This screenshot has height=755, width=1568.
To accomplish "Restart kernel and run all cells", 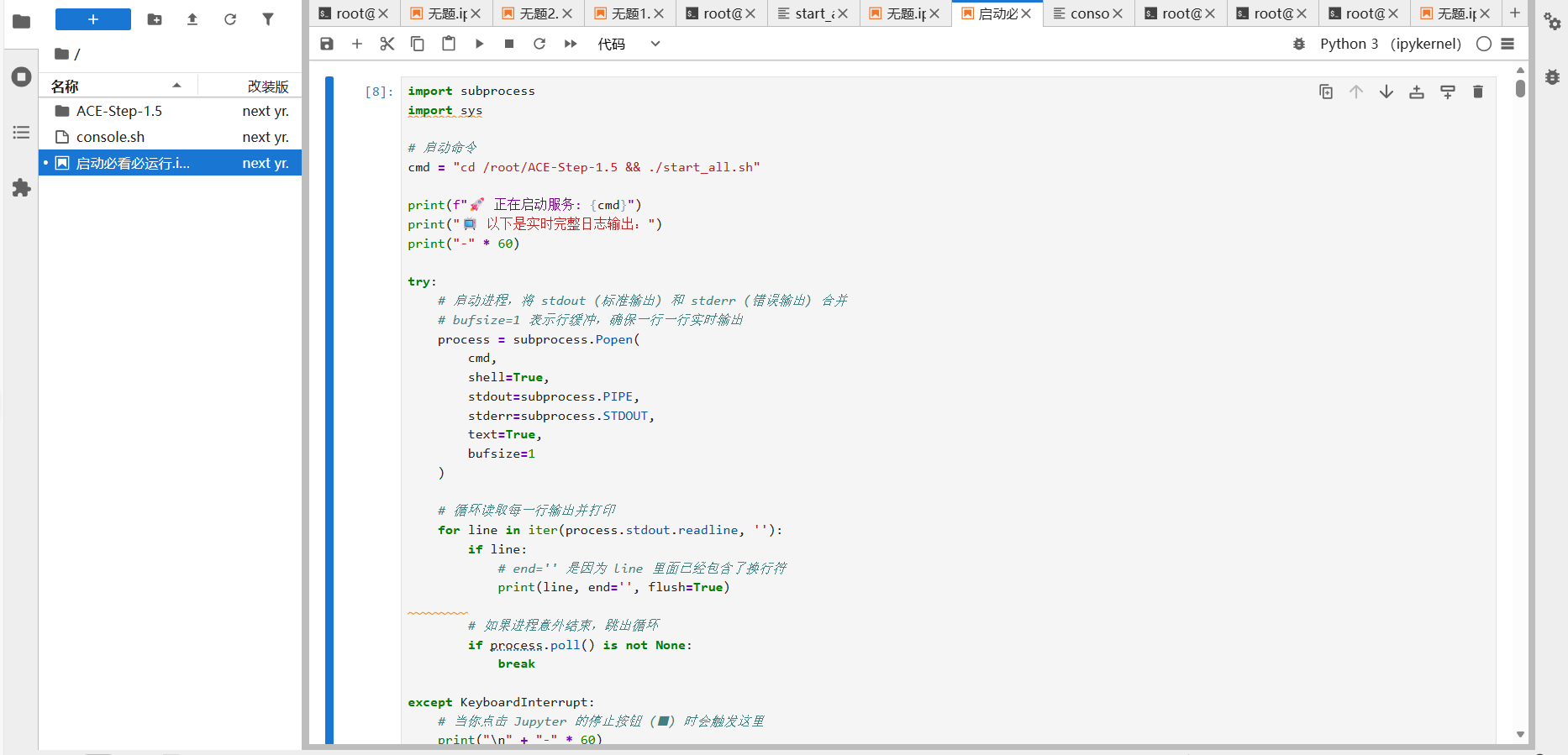I will tap(571, 44).
